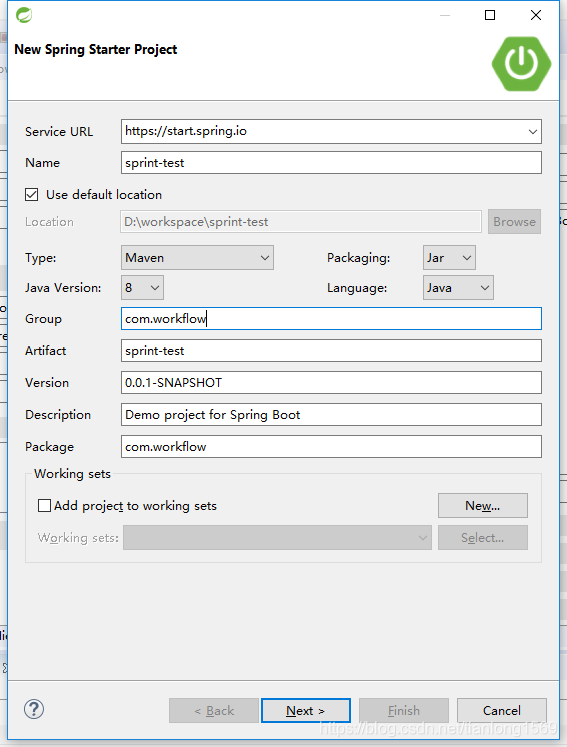Click the Spring Boot power logo
This screenshot has height=747, width=567.
point(521,63)
